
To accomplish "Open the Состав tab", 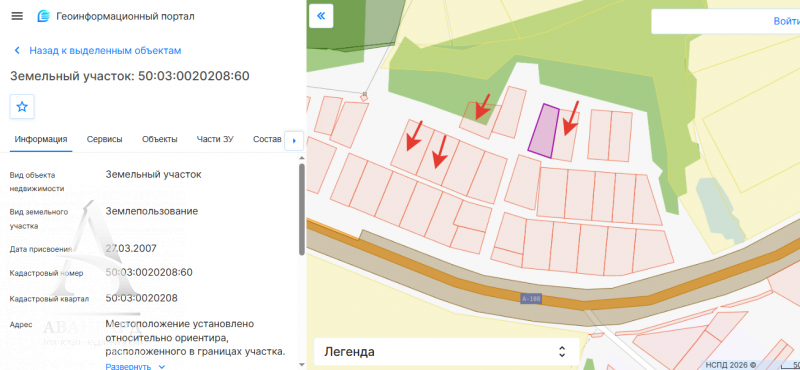I will click(267, 139).
